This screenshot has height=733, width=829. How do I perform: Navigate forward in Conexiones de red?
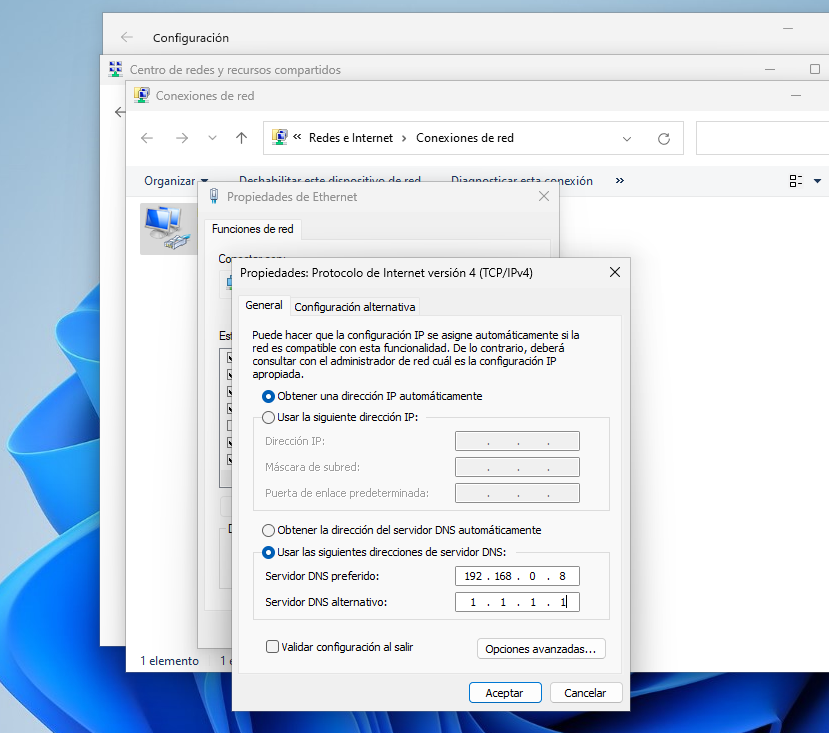182,138
